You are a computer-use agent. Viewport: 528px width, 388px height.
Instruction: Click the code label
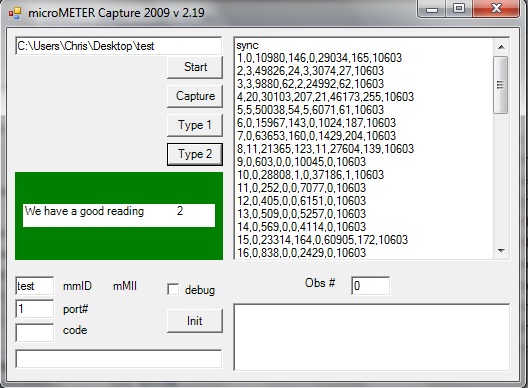click(x=75, y=330)
